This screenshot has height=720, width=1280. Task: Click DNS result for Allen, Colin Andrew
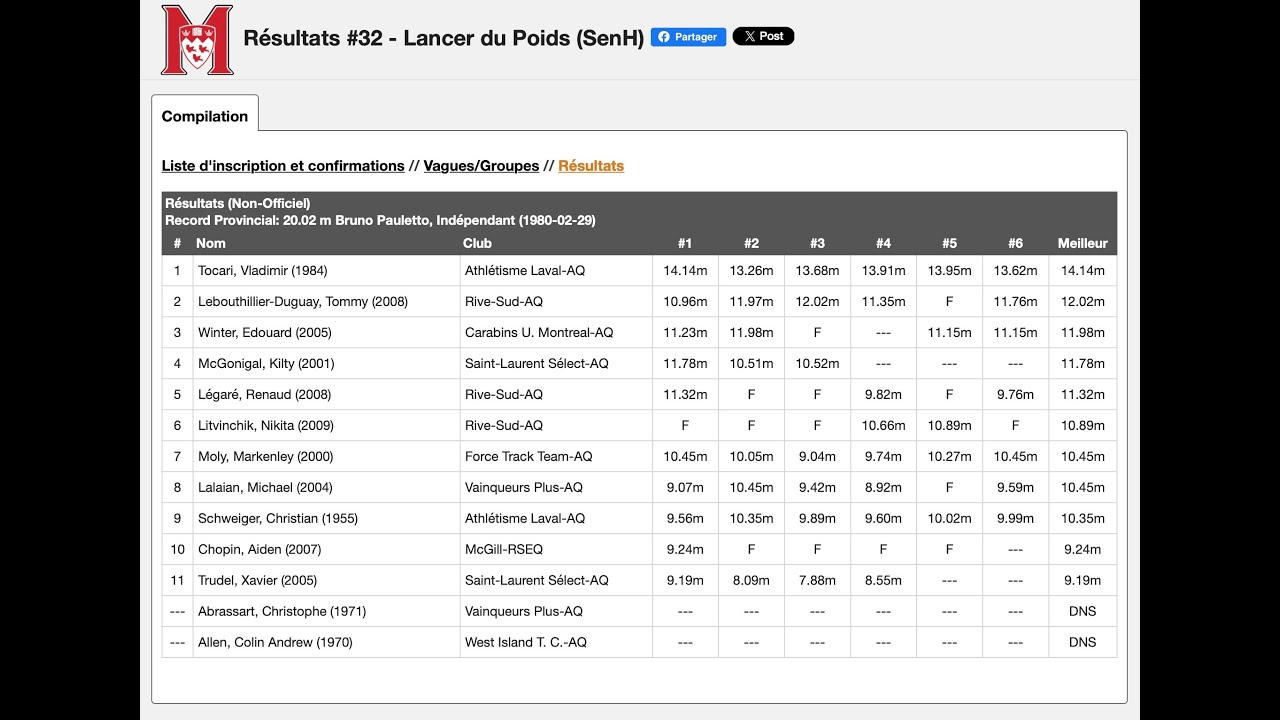pyautogui.click(x=1083, y=643)
